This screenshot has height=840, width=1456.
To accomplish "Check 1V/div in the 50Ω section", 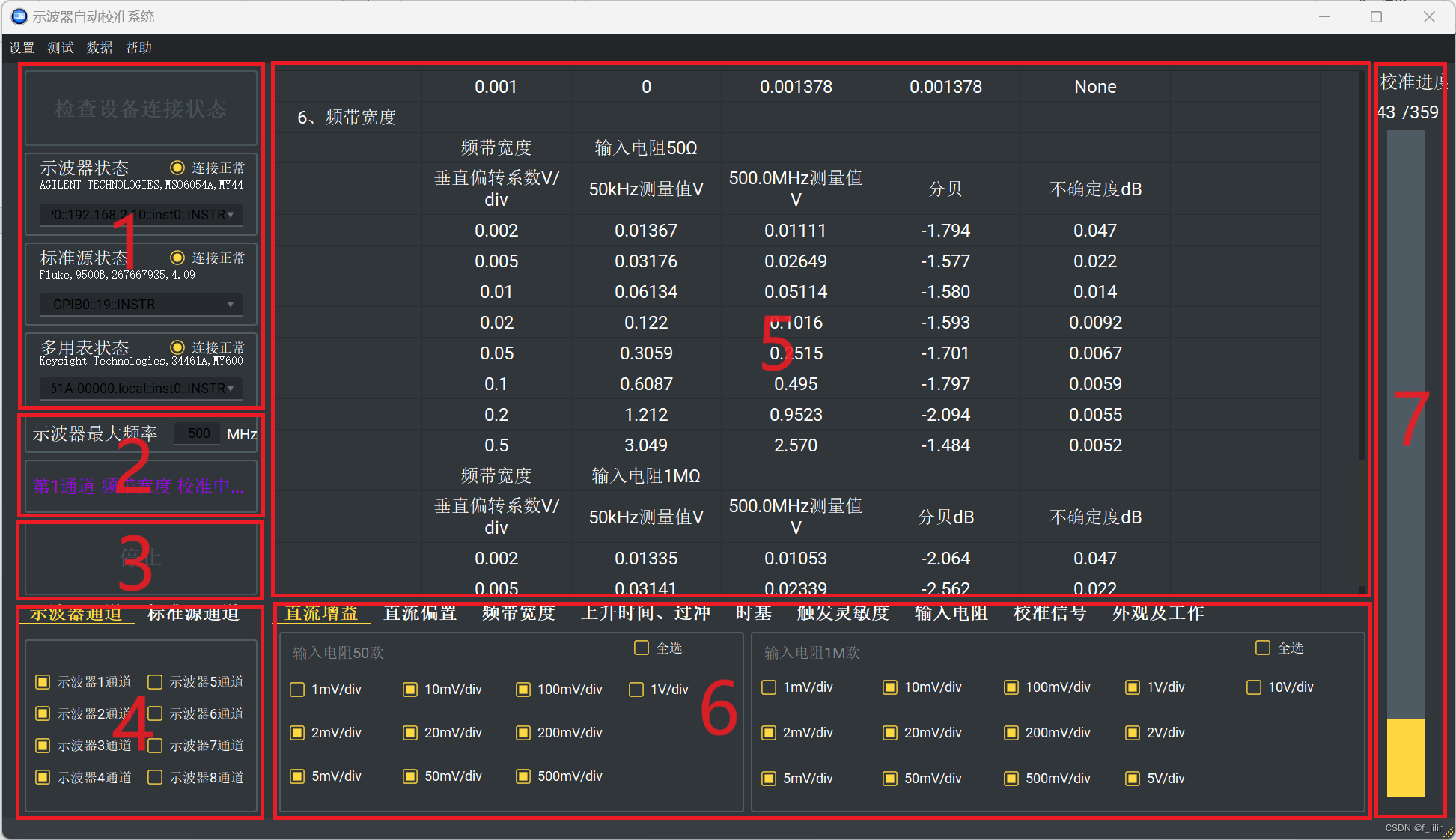I will pyautogui.click(x=636, y=689).
